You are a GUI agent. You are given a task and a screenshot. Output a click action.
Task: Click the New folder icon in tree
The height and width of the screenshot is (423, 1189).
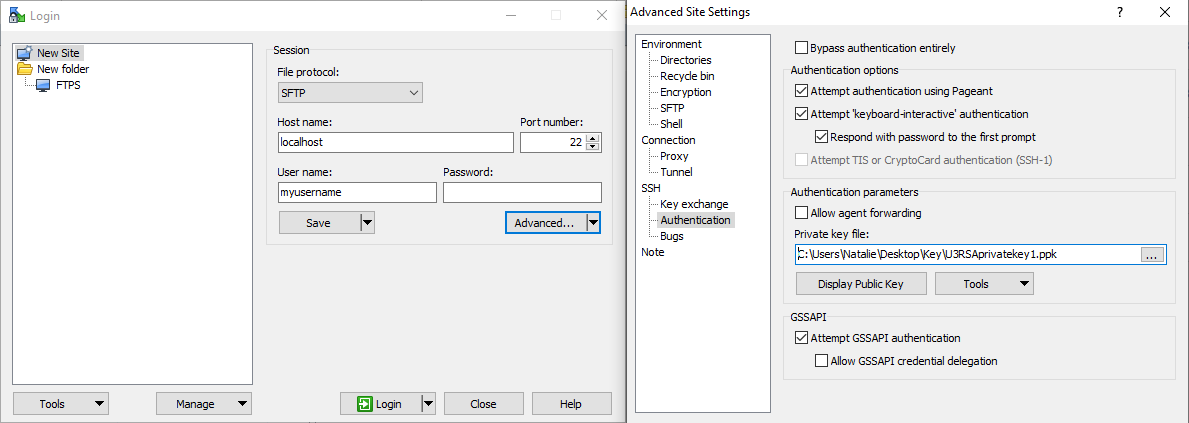point(24,69)
